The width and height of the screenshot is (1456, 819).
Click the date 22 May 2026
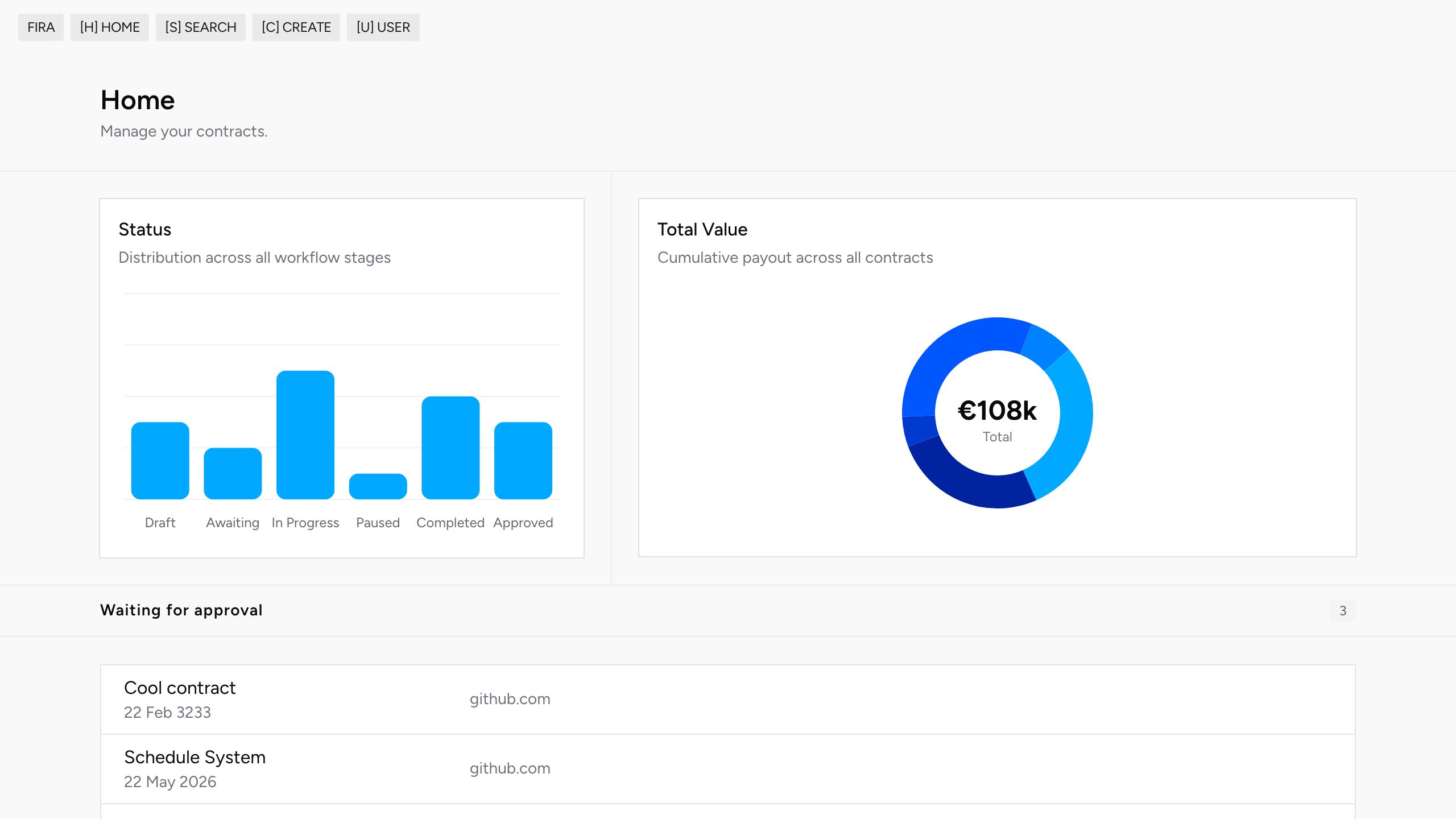click(170, 782)
